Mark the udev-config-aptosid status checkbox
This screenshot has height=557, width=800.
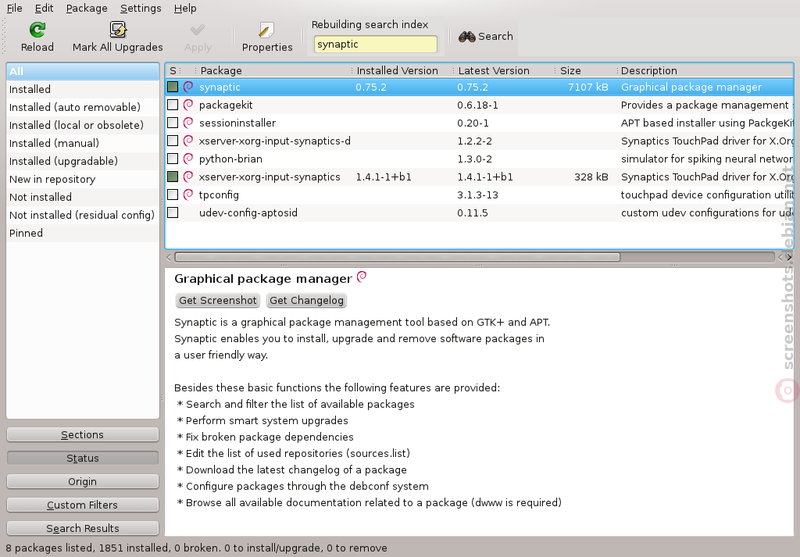pos(173,212)
